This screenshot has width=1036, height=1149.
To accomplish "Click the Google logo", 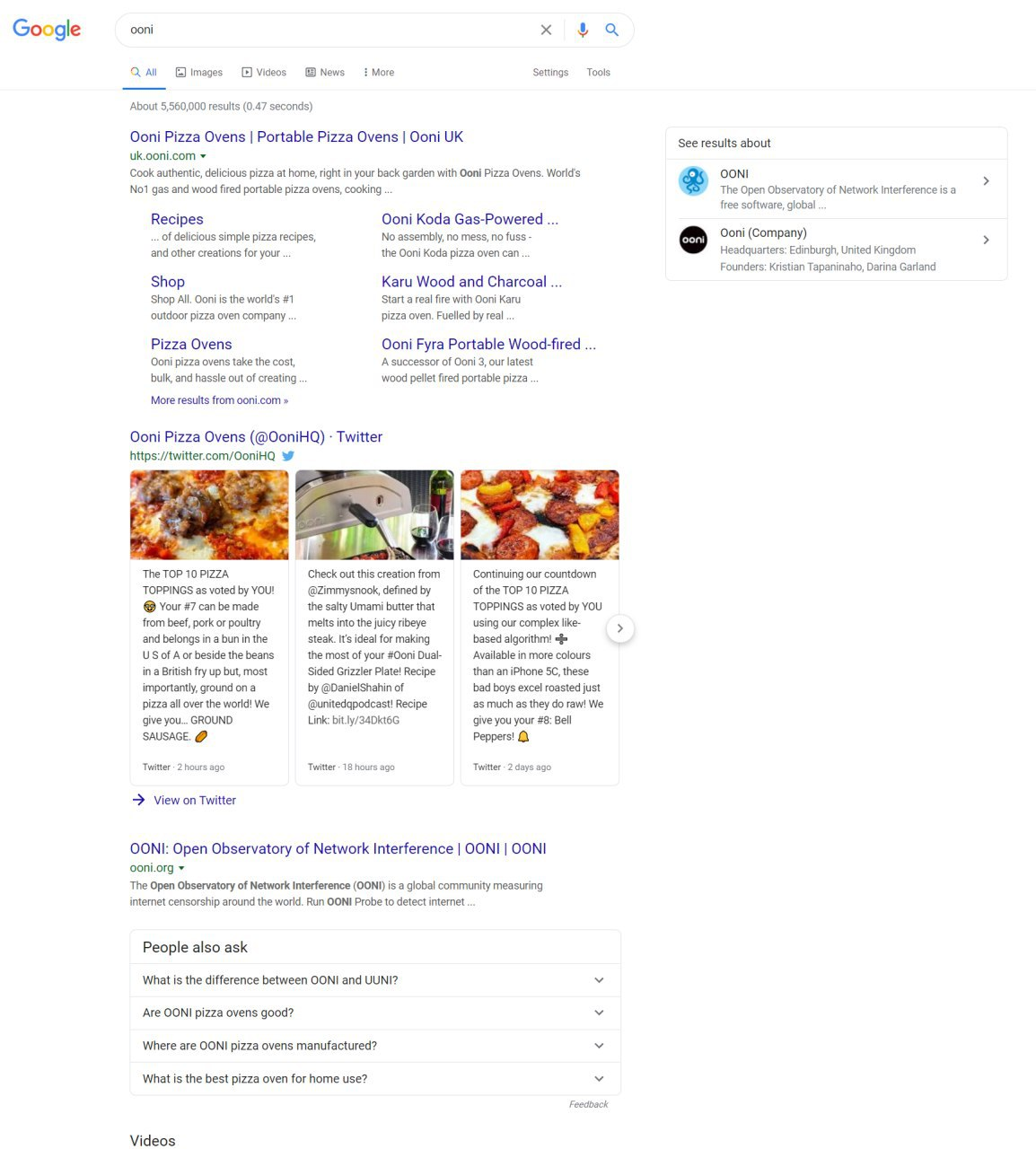I will click(47, 29).
